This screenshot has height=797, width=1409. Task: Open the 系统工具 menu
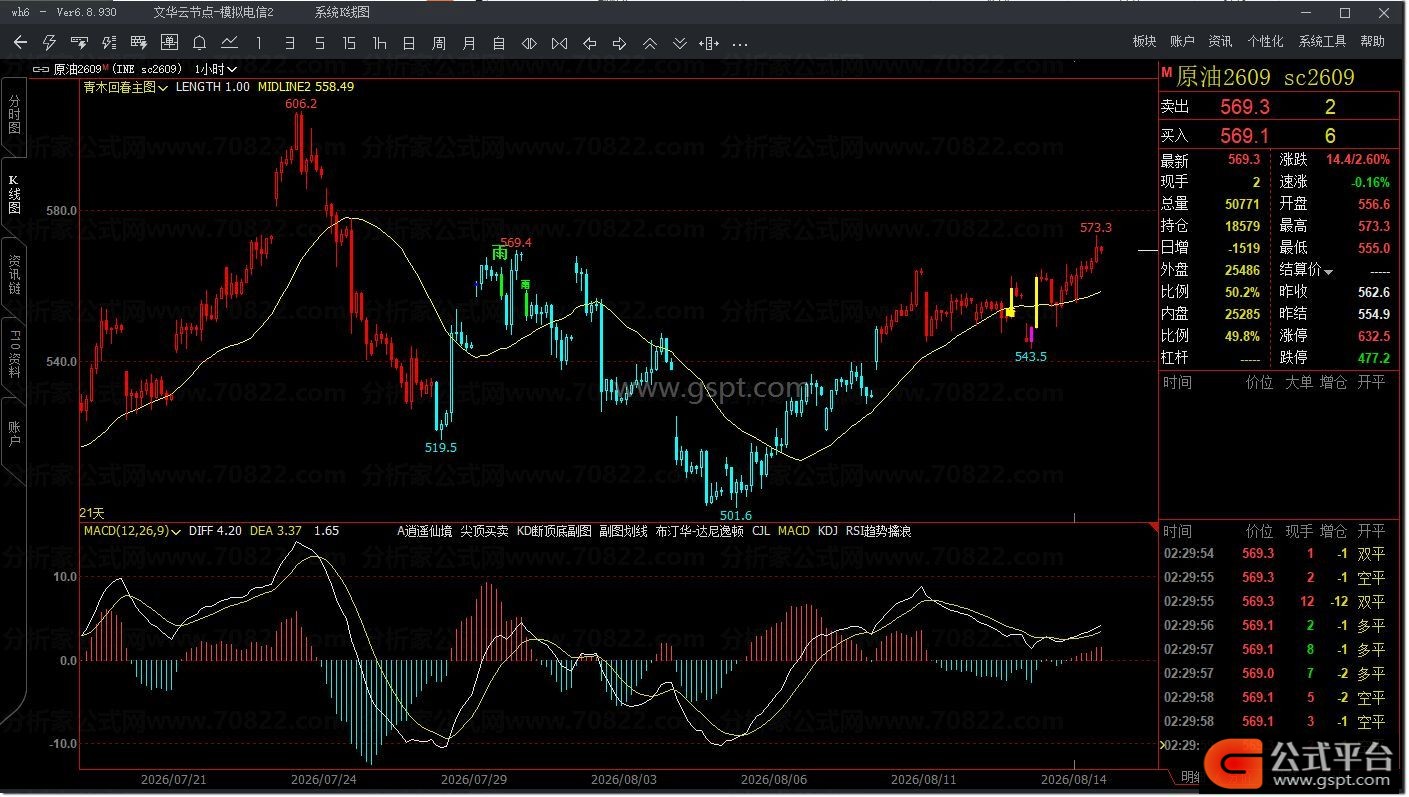coord(1322,41)
